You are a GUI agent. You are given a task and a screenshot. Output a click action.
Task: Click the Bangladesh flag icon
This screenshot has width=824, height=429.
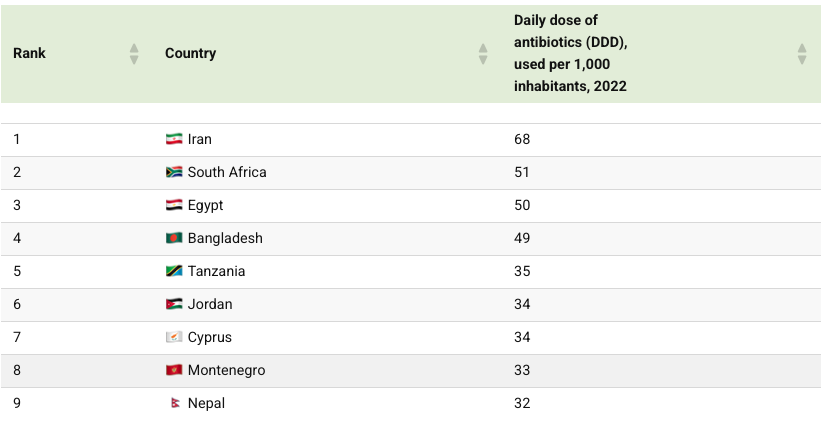click(x=174, y=238)
